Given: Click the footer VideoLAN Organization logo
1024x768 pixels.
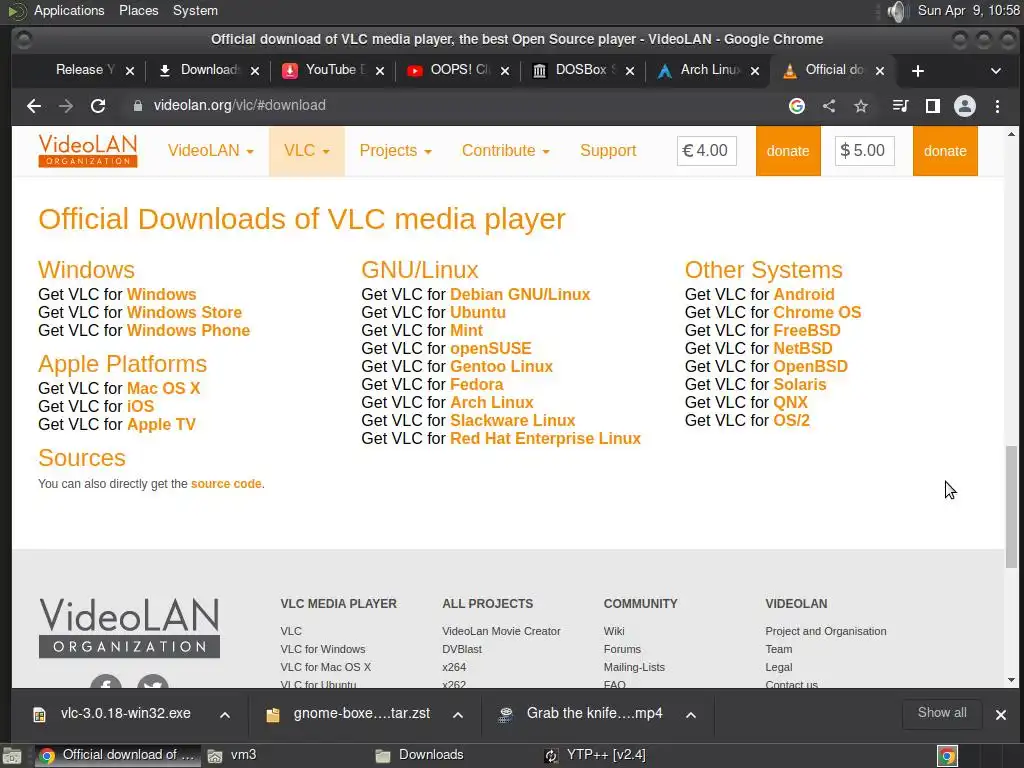Looking at the screenshot, I should (x=129, y=628).
